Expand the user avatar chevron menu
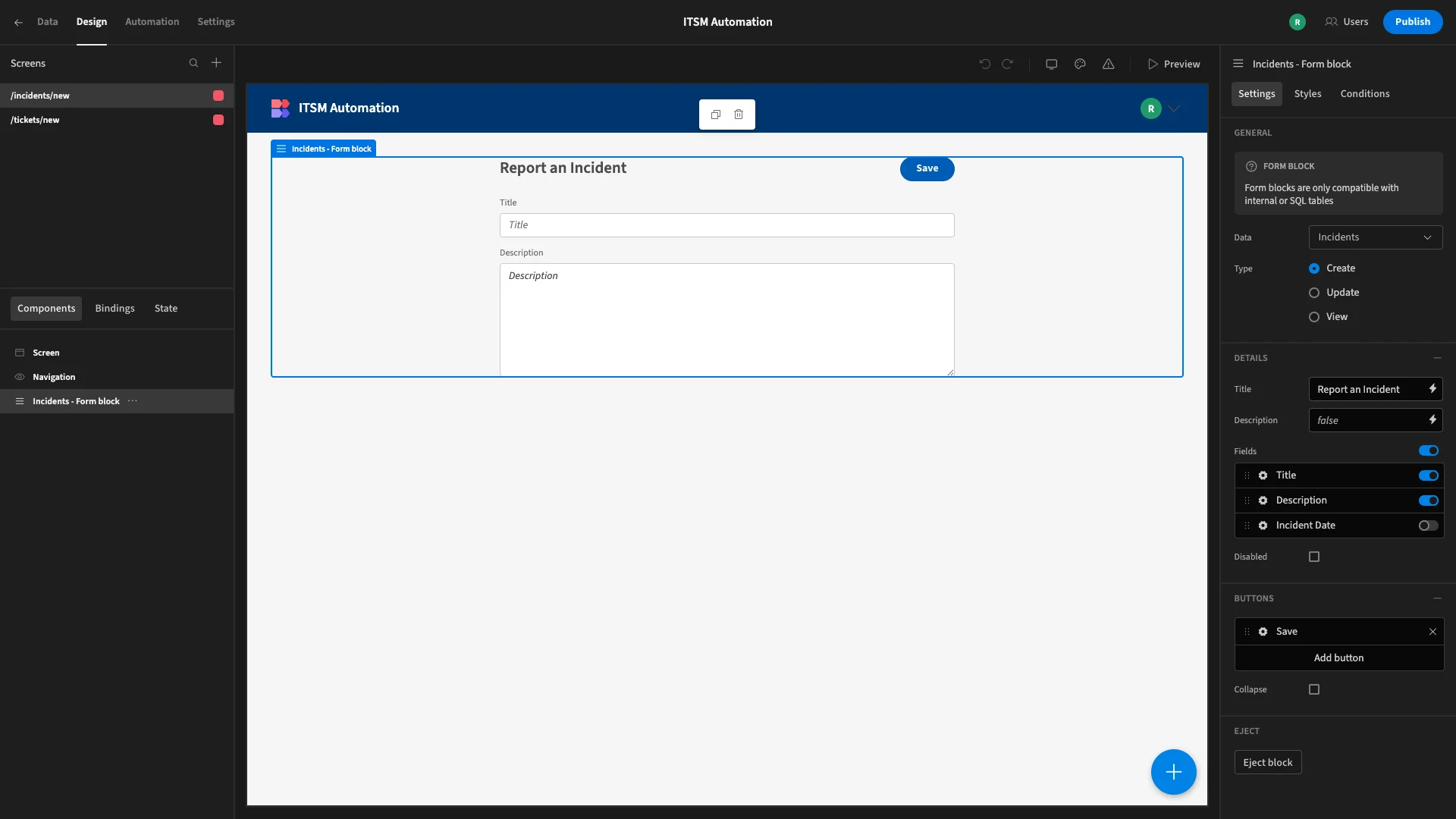Screen dimensions: 1456x819 1174,108
